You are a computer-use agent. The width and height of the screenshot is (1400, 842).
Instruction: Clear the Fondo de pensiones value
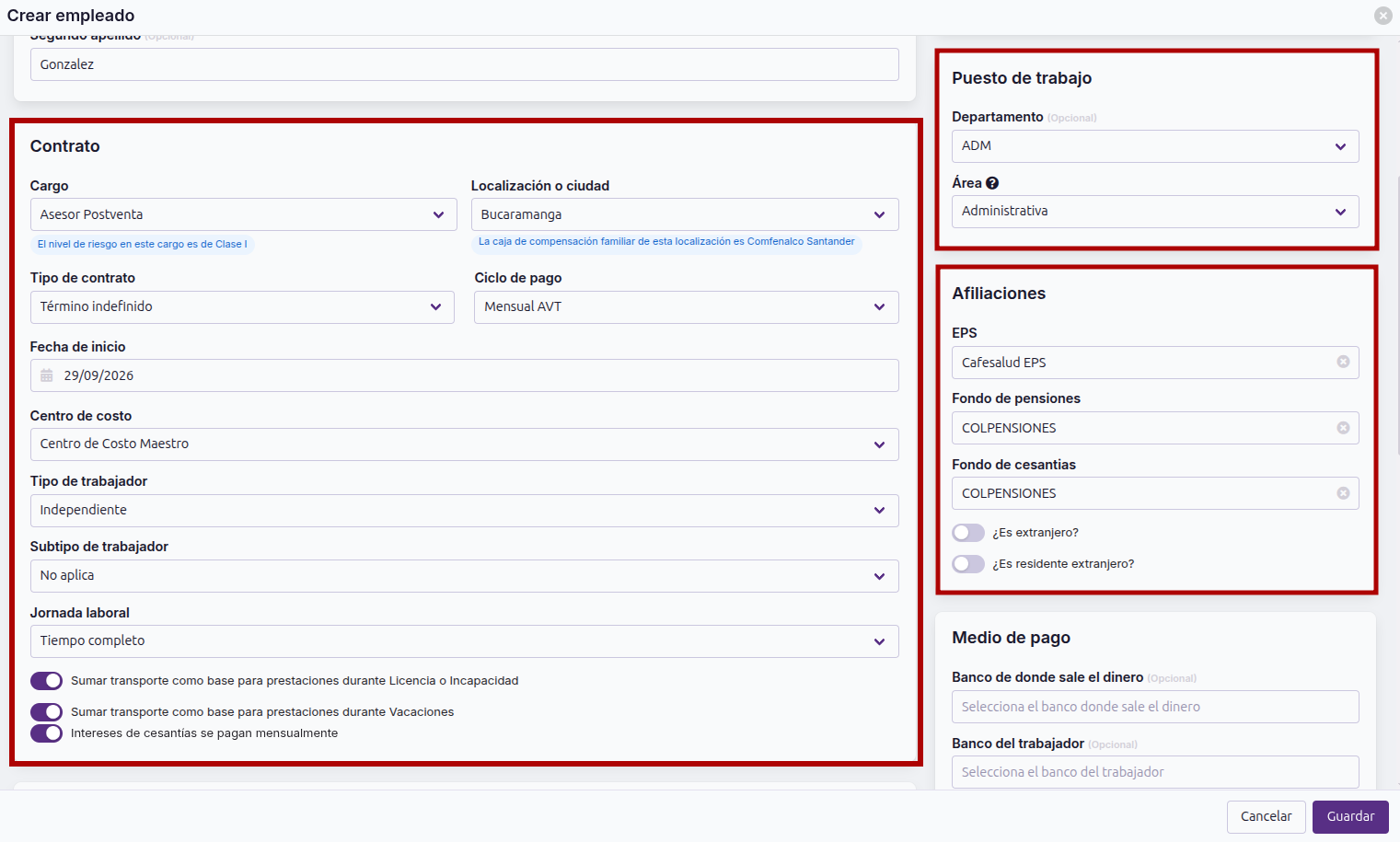(1343, 428)
